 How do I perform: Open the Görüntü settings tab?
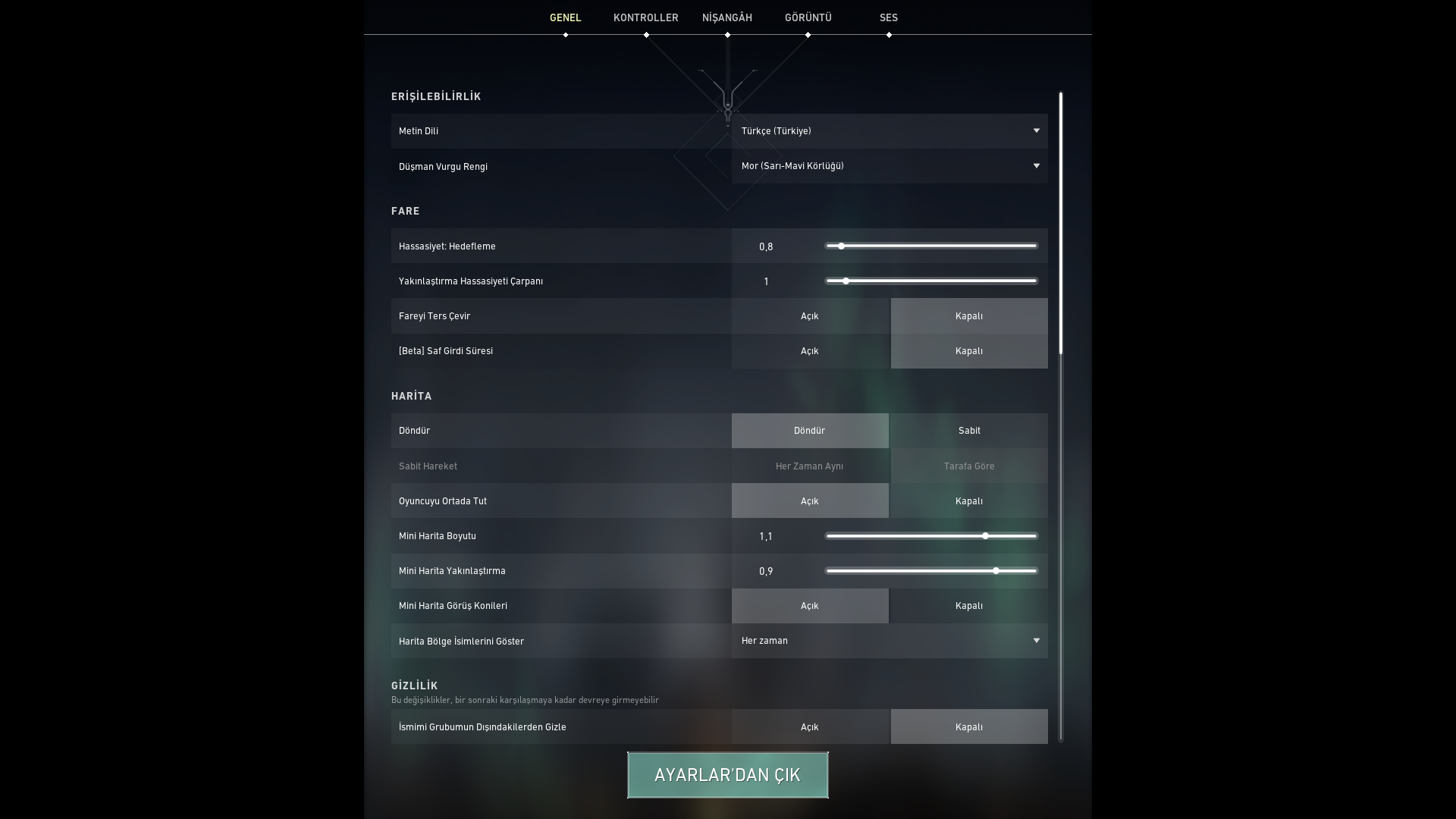tap(808, 17)
